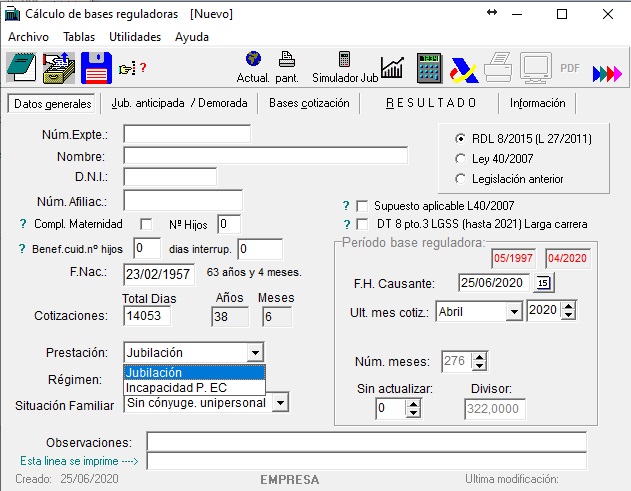
Task: Click the Núm.Expte. input field
Action: click(x=187, y=134)
